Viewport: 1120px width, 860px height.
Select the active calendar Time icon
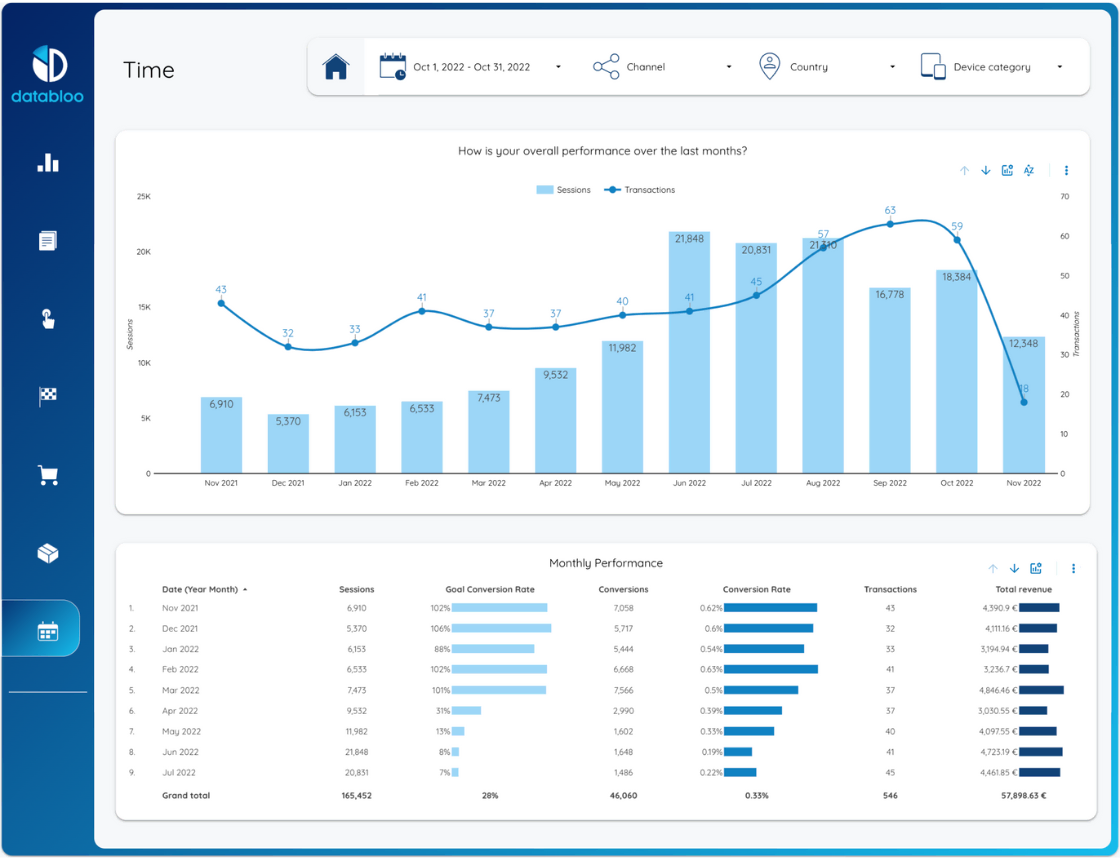(46, 628)
